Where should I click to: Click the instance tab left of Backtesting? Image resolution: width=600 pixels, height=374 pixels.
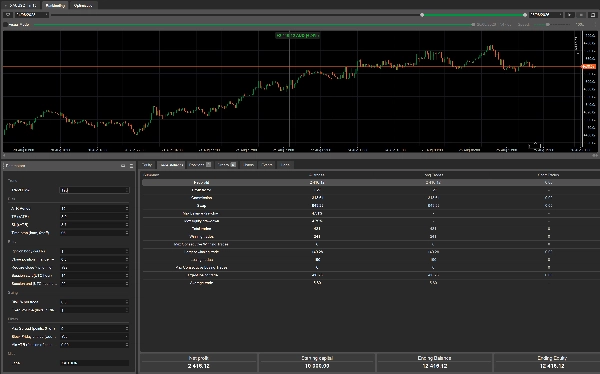[21, 5]
